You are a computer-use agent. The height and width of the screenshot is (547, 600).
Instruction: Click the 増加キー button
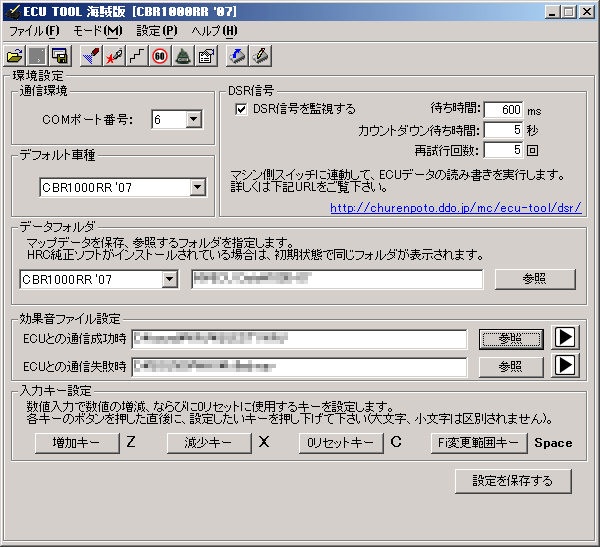(77, 443)
